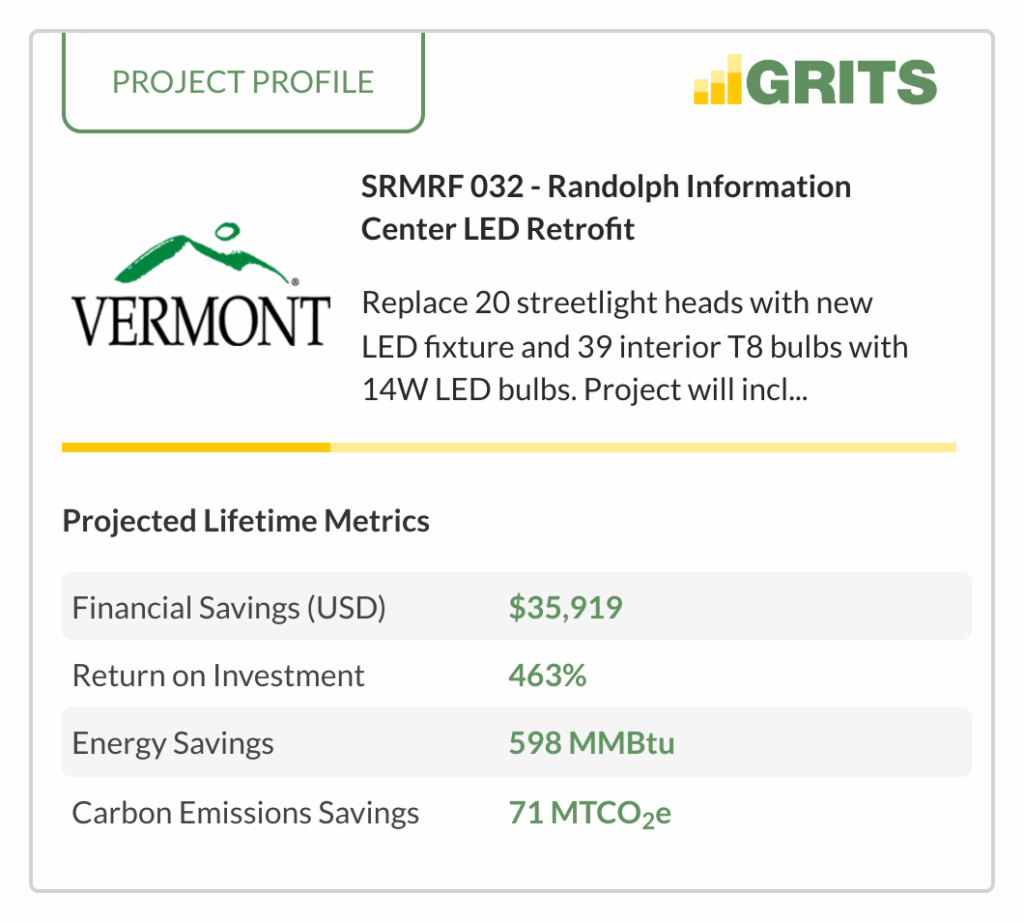This screenshot has width=1024, height=922.
Task: Click the registered trademark symbol by mountain
Action: click(x=295, y=282)
